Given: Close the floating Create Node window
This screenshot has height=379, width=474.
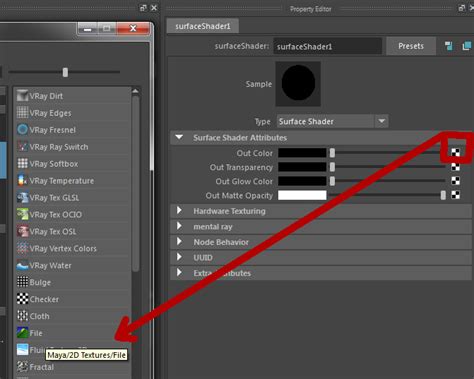Looking at the screenshot, I should coord(133,28).
